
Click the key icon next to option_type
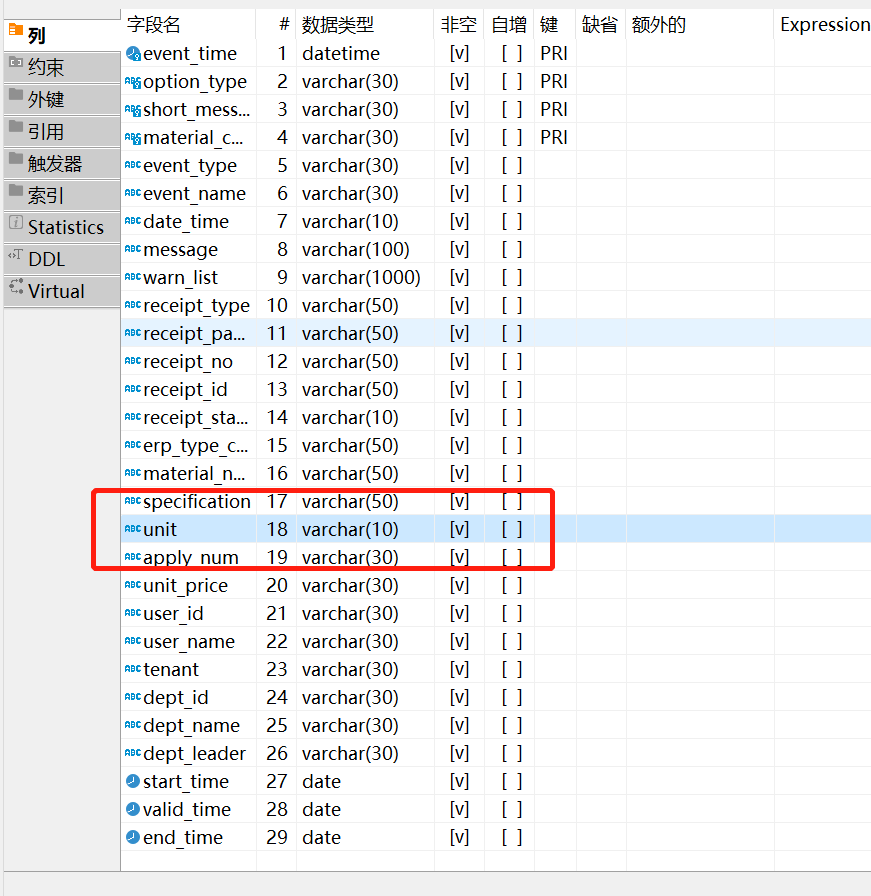pos(133,82)
